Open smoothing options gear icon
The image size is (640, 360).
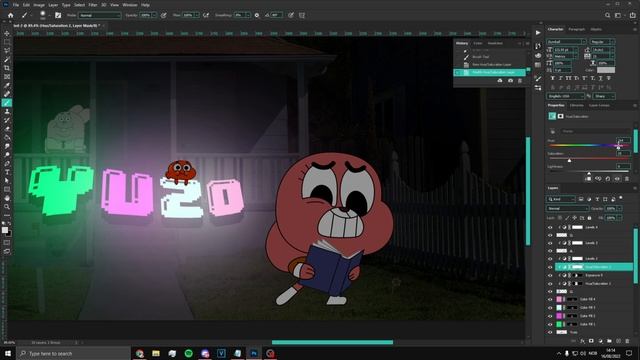click(x=257, y=15)
